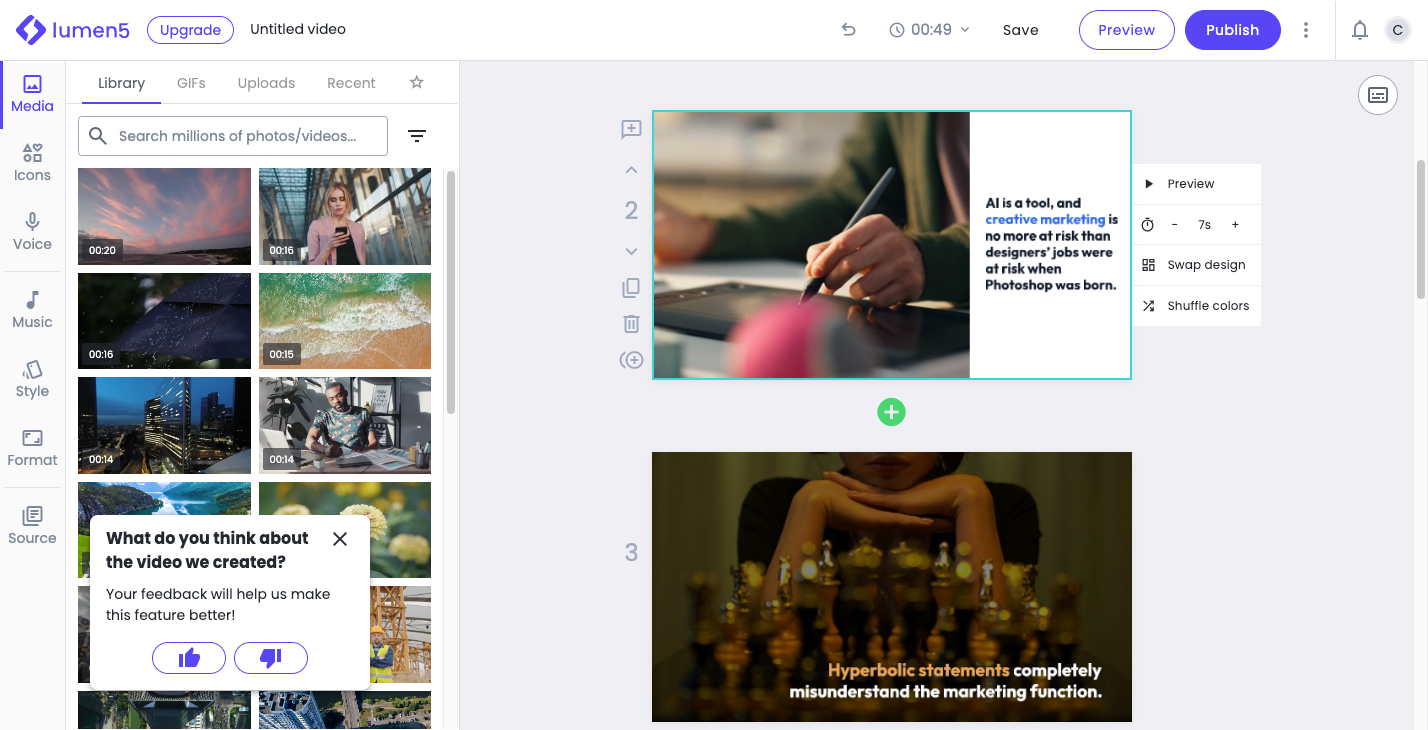Open media search filter options
The image size is (1428, 730).
417,136
